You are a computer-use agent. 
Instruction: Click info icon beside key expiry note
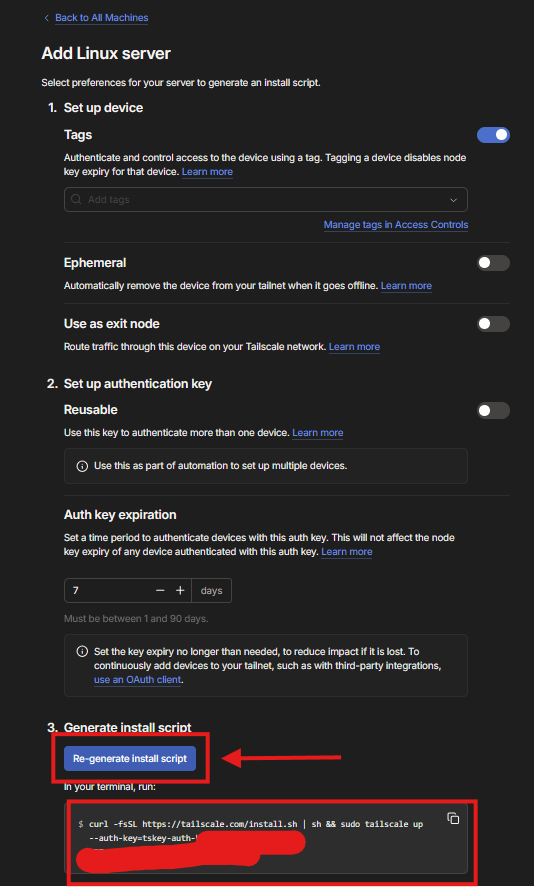(82, 651)
